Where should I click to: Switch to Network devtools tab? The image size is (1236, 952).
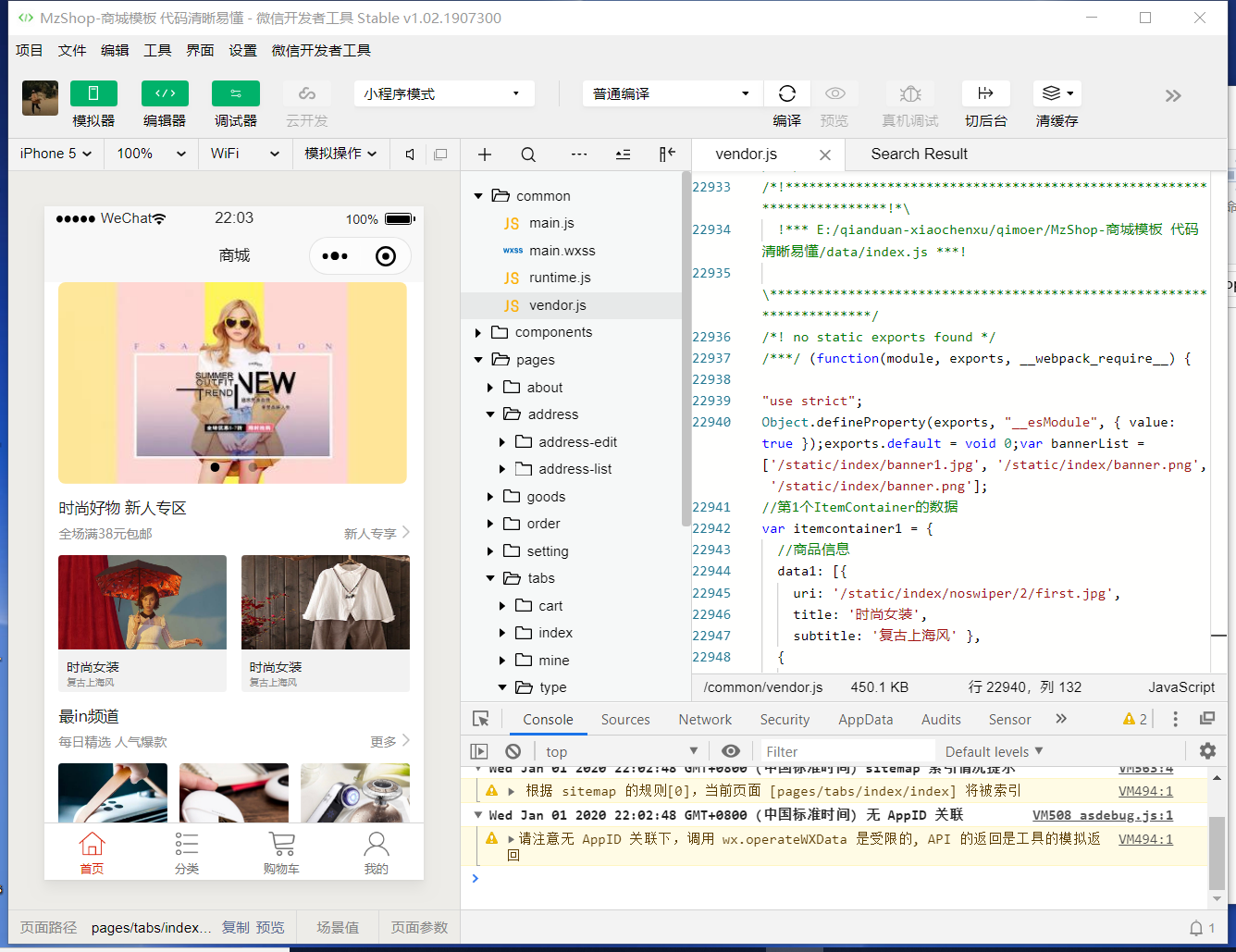pos(705,720)
